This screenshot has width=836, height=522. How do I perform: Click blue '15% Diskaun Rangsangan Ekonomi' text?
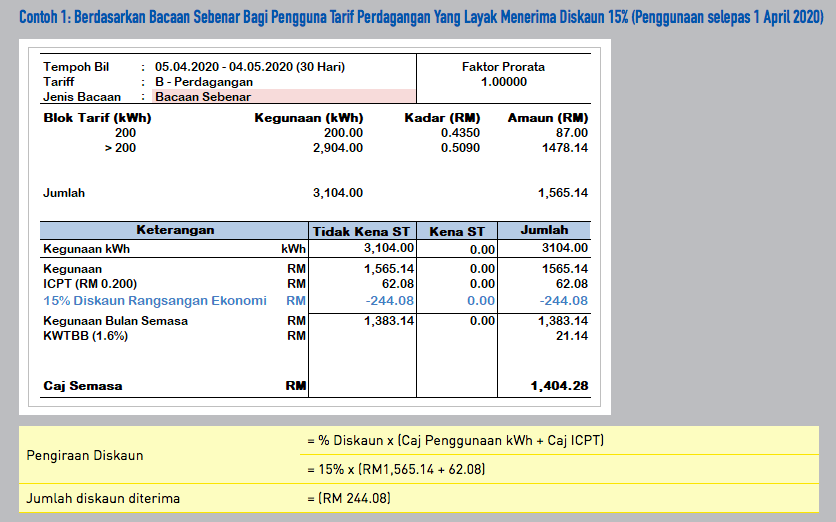click(x=155, y=300)
